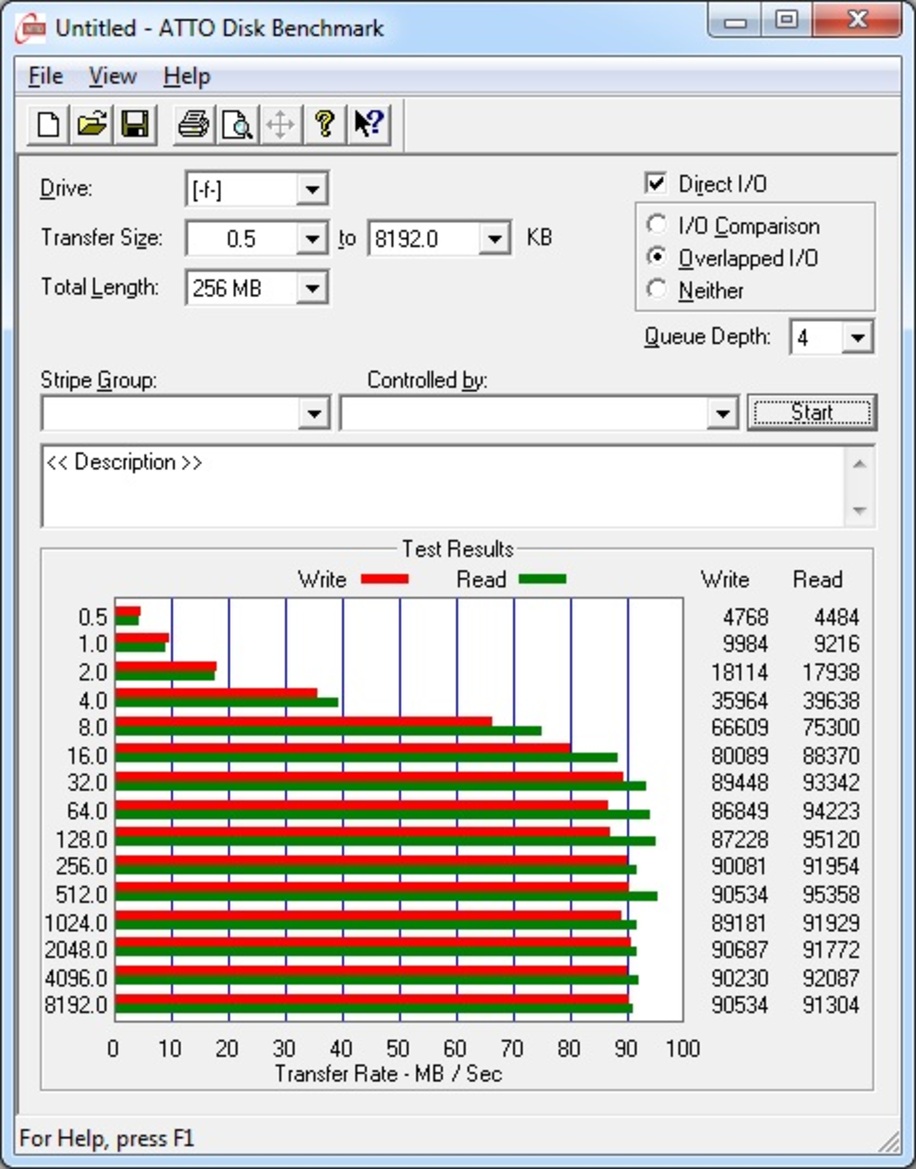Open the Drive dropdown
Image resolution: width=916 pixels, height=1169 pixels.
[x=312, y=189]
